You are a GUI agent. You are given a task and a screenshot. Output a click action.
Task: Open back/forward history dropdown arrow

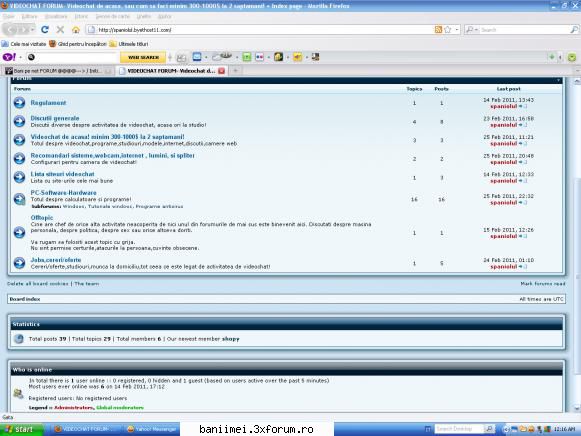click(33, 30)
